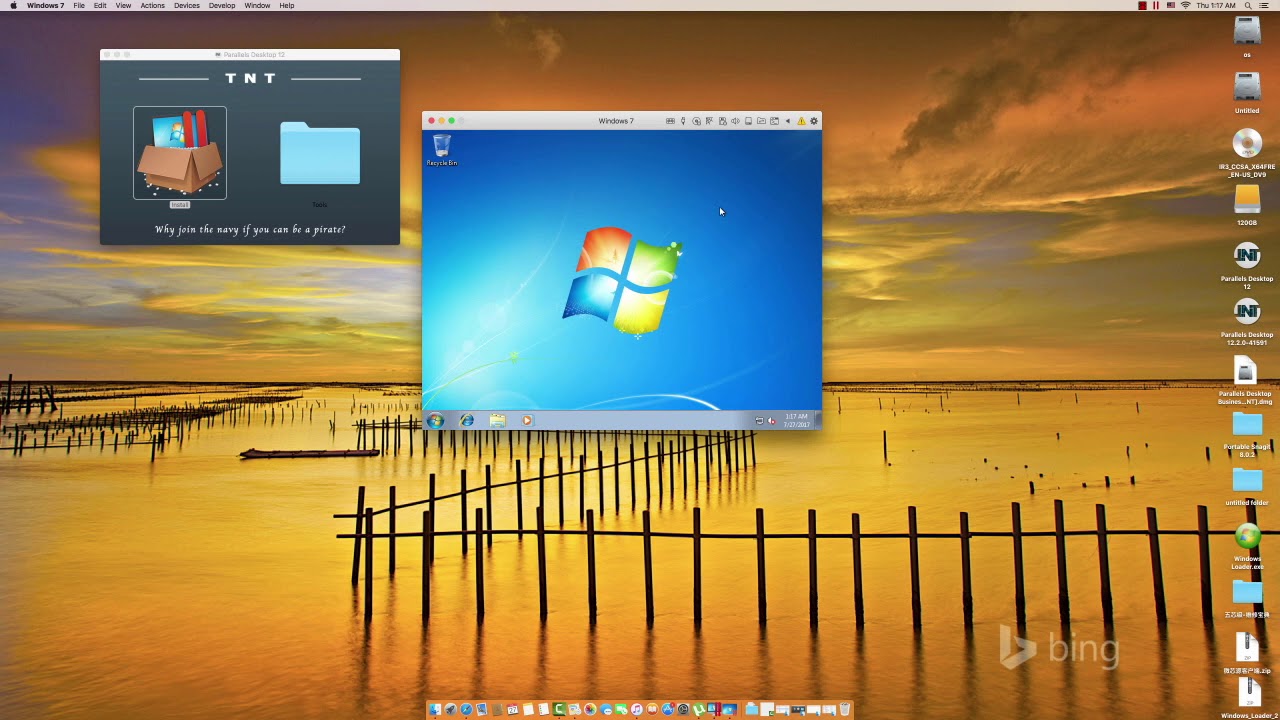Image resolution: width=1280 pixels, height=720 pixels.
Task: Open the Actions menu
Action: 152,6
